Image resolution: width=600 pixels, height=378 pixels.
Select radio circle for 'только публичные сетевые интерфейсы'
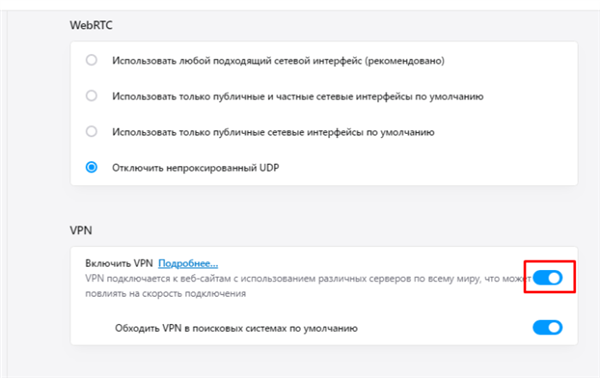(x=91, y=132)
